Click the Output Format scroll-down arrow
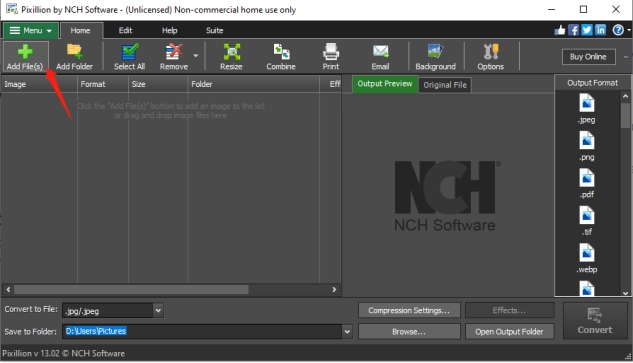Viewport: 633px width, 363px height. (625, 293)
